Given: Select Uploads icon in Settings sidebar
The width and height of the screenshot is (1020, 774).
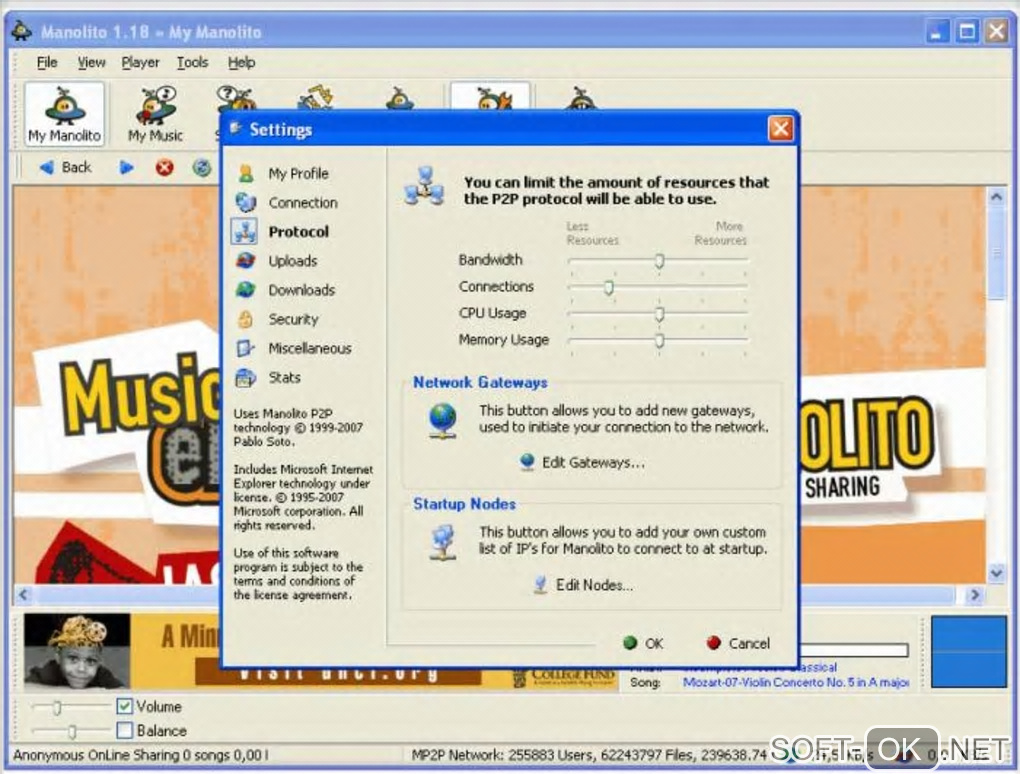Looking at the screenshot, I should [x=246, y=260].
